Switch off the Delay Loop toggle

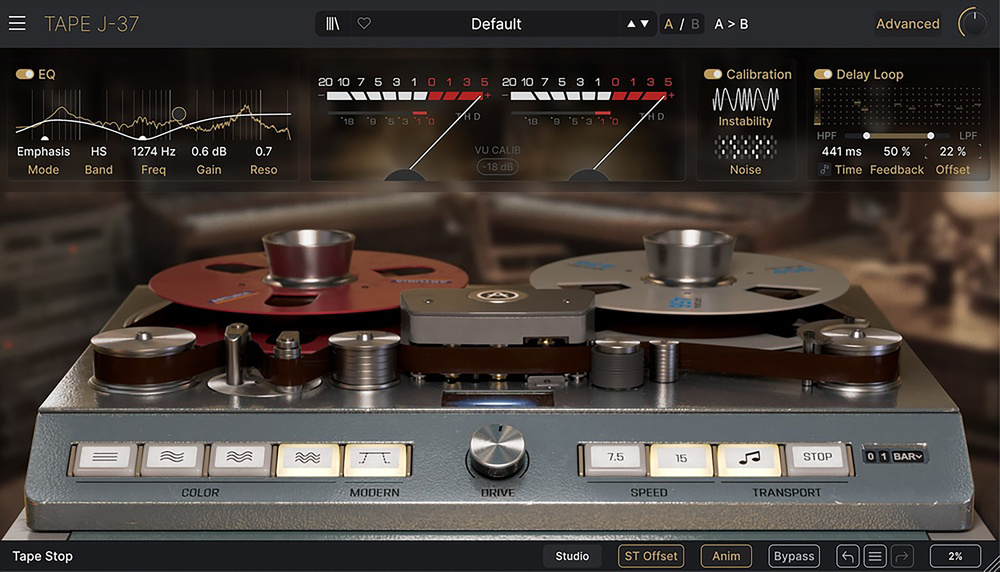click(823, 74)
